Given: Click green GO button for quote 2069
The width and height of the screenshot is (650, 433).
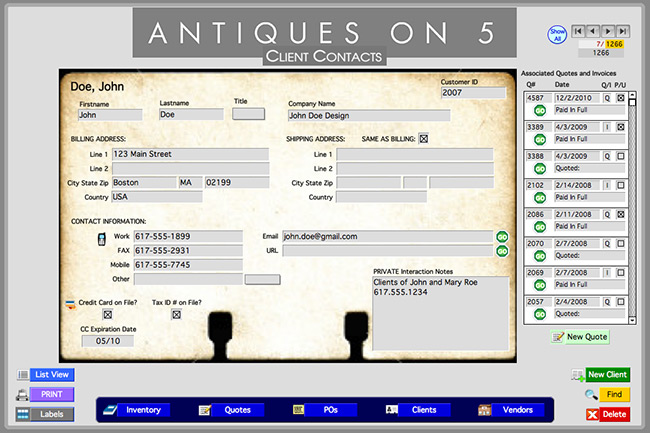Looking at the screenshot, I should tap(540, 285).
